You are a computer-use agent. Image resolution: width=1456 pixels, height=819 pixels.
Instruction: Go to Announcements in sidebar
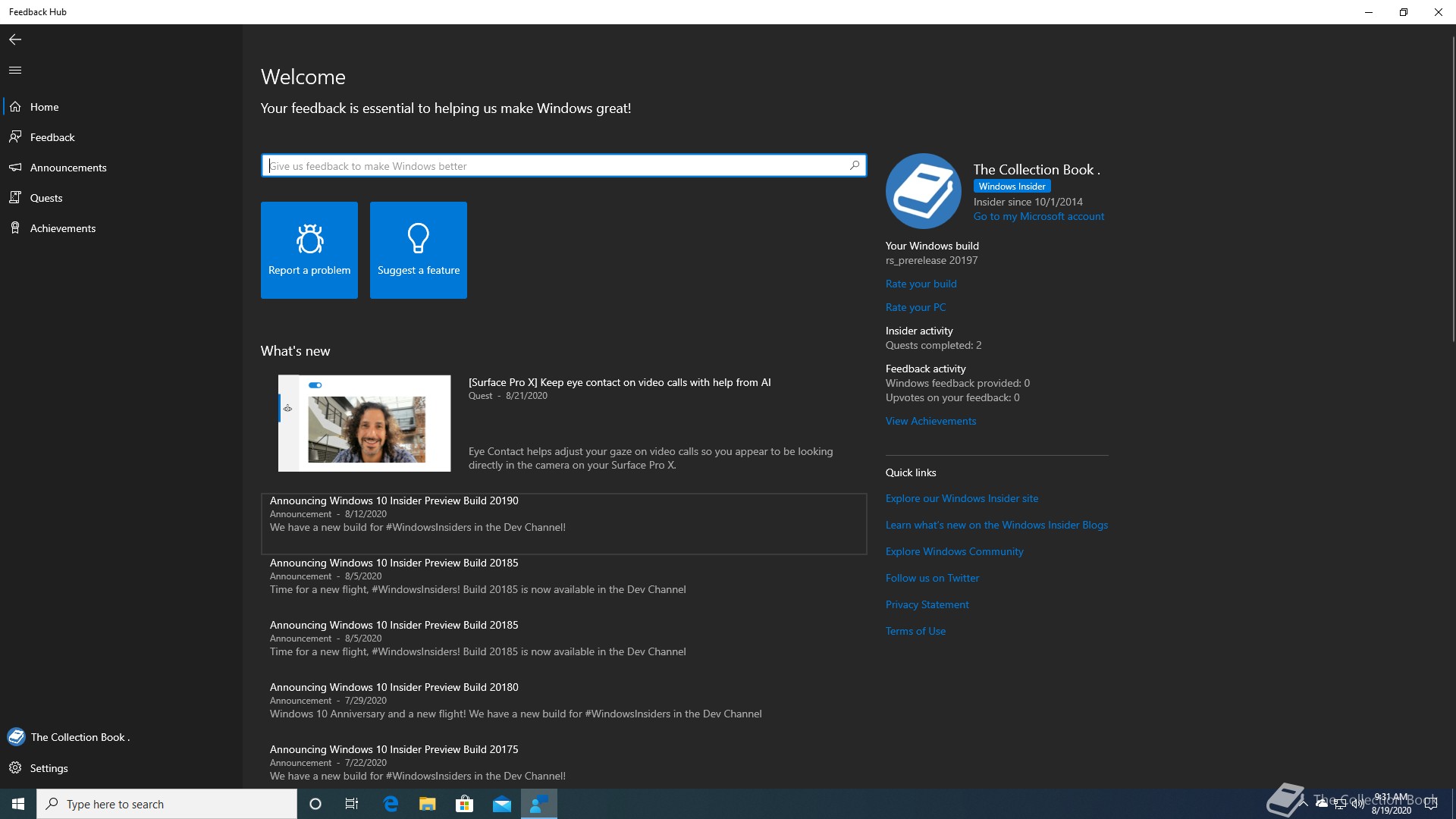point(121,168)
